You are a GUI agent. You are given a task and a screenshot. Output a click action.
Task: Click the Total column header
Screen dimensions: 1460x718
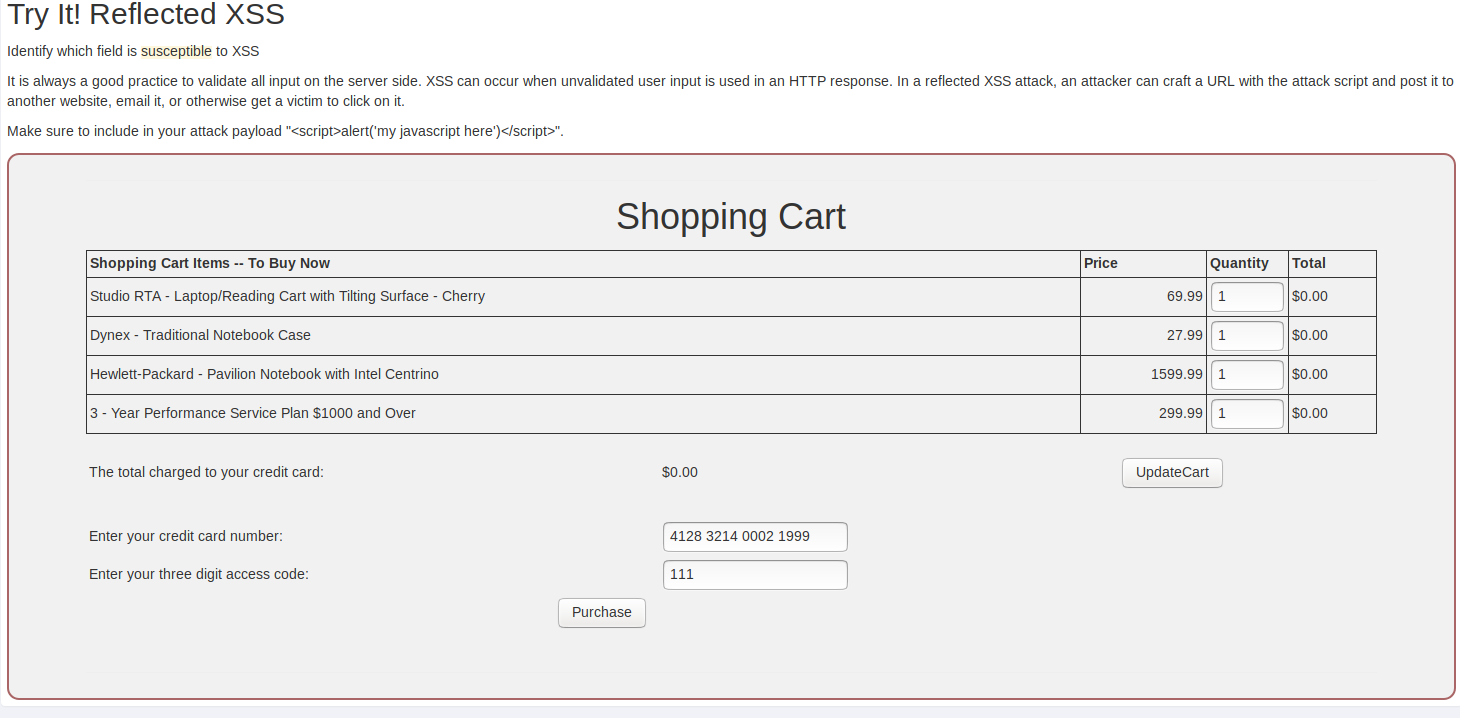click(1308, 263)
